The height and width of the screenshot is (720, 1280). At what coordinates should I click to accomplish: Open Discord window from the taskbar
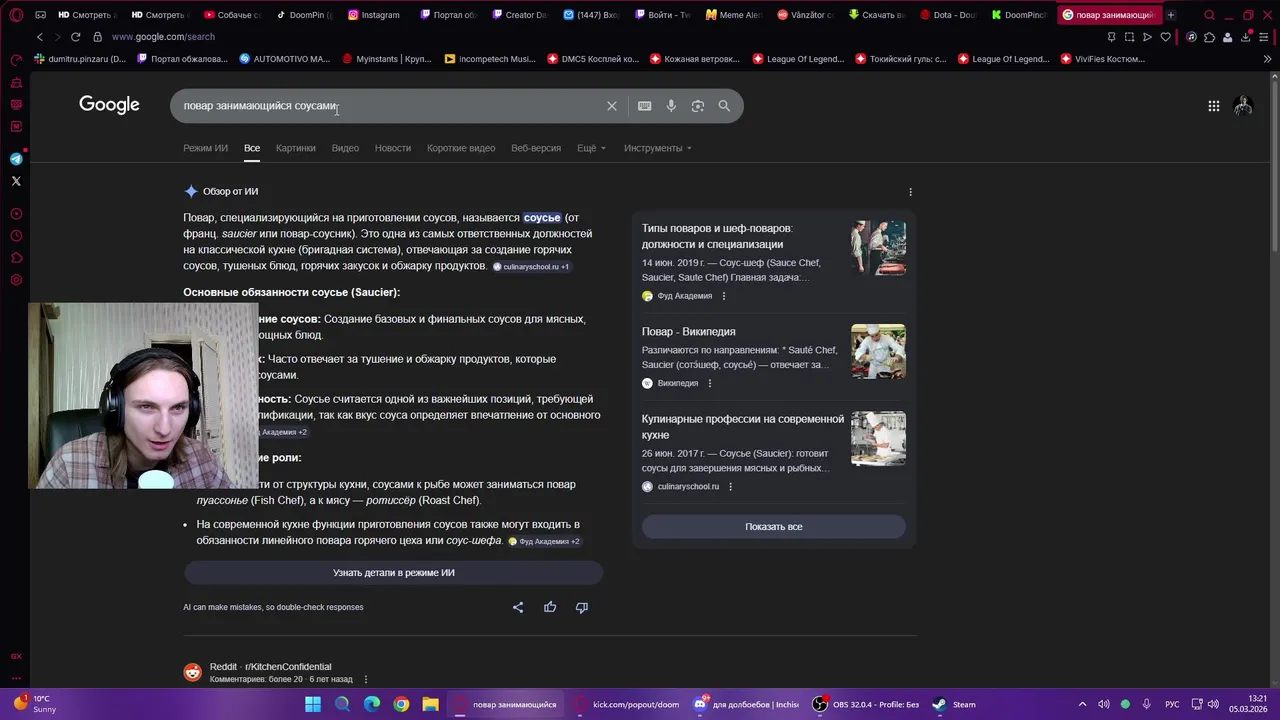pos(748,705)
